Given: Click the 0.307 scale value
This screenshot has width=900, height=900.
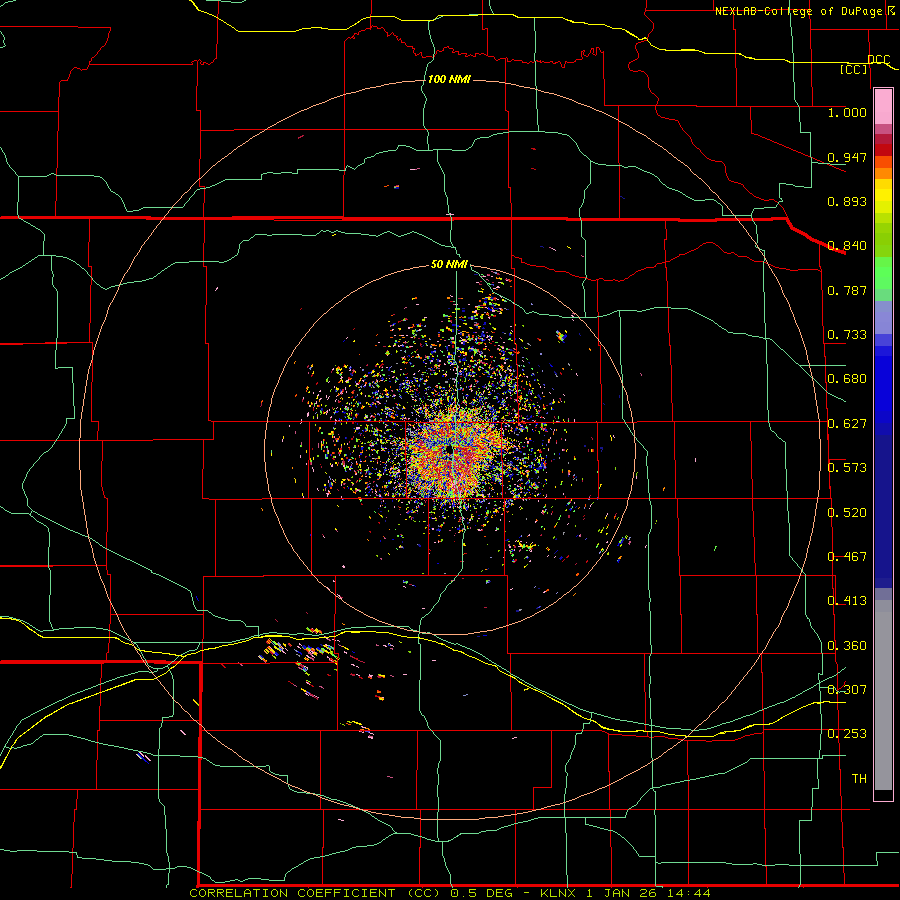Looking at the screenshot, I should click(x=847, y=690).
